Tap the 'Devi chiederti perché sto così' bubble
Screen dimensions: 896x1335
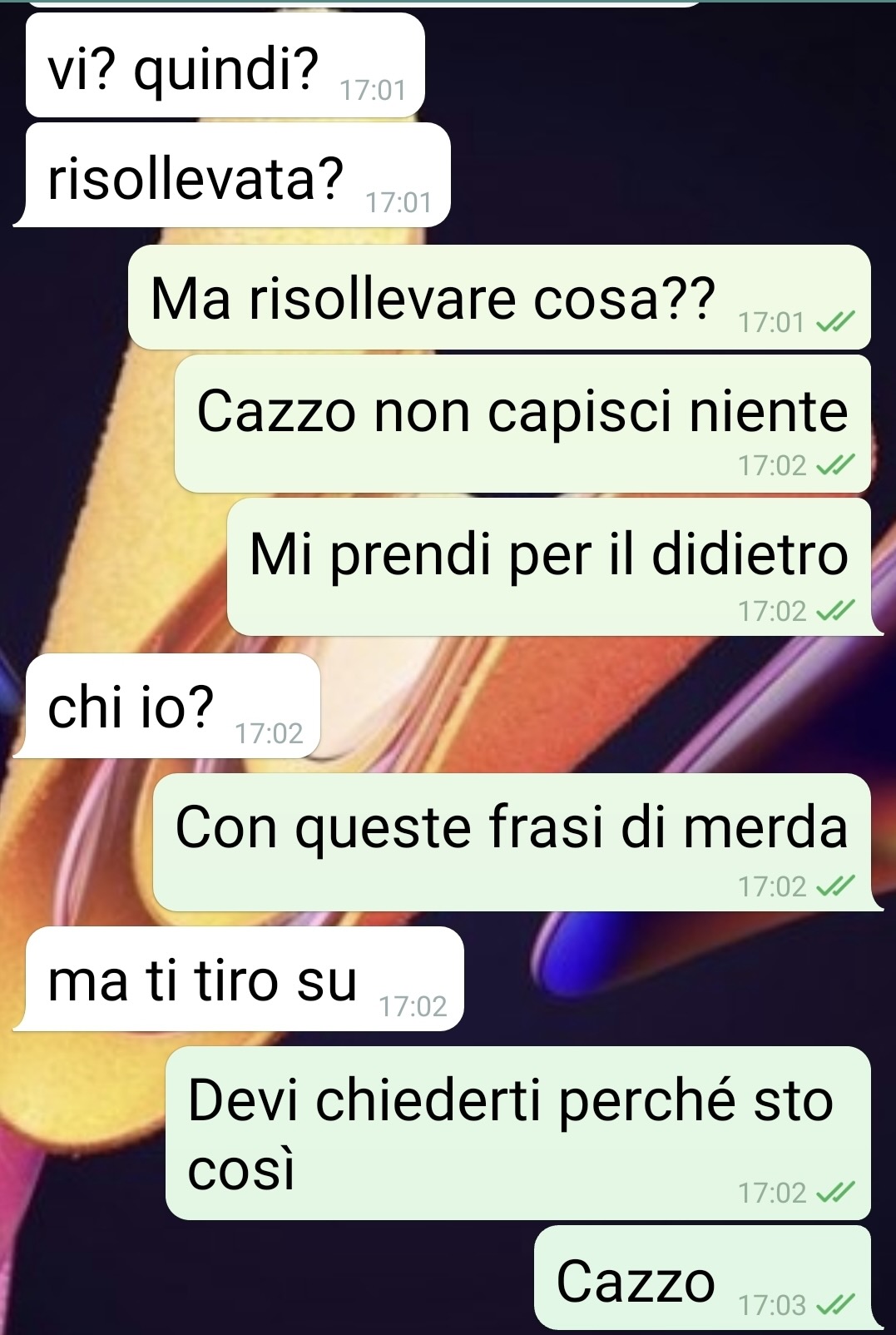[x=518, y=1133]
